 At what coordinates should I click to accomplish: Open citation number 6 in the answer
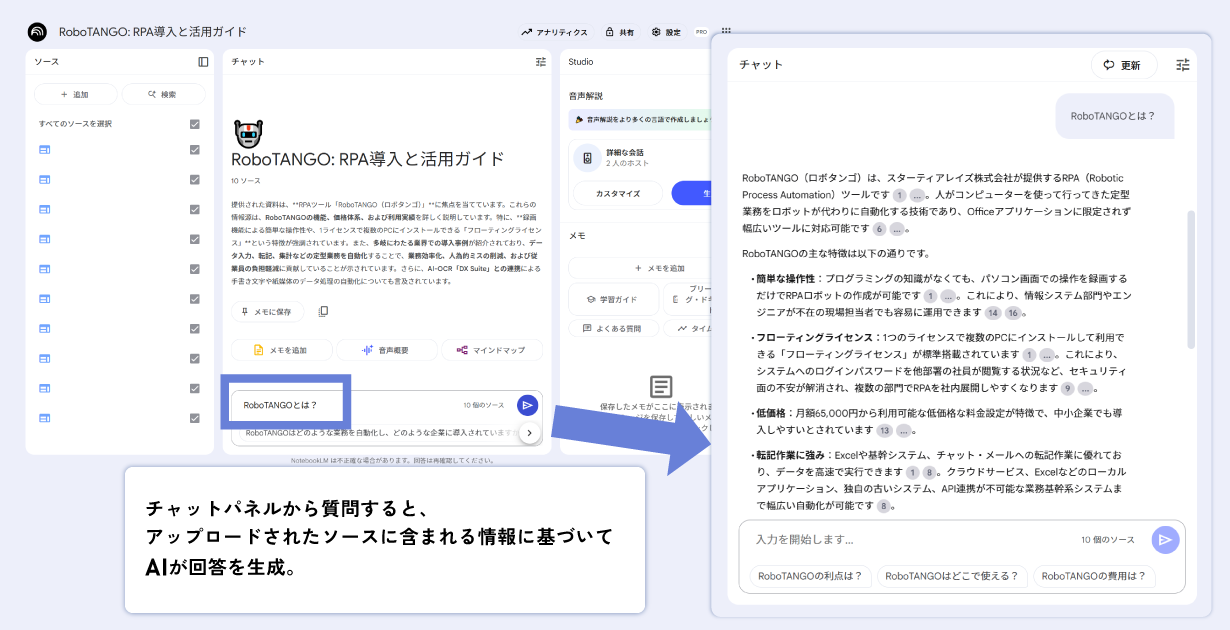(x=879, y=228)
